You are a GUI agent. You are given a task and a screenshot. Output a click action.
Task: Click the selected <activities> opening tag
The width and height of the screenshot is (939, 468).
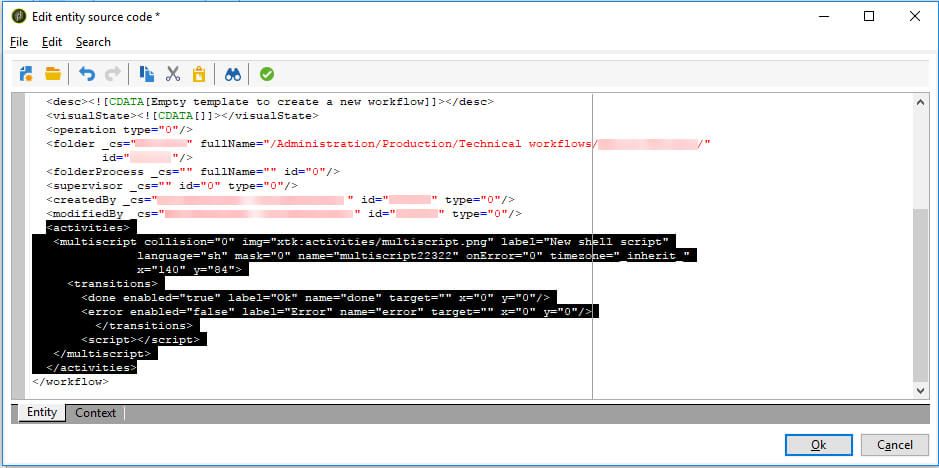[x=88, y=228]
